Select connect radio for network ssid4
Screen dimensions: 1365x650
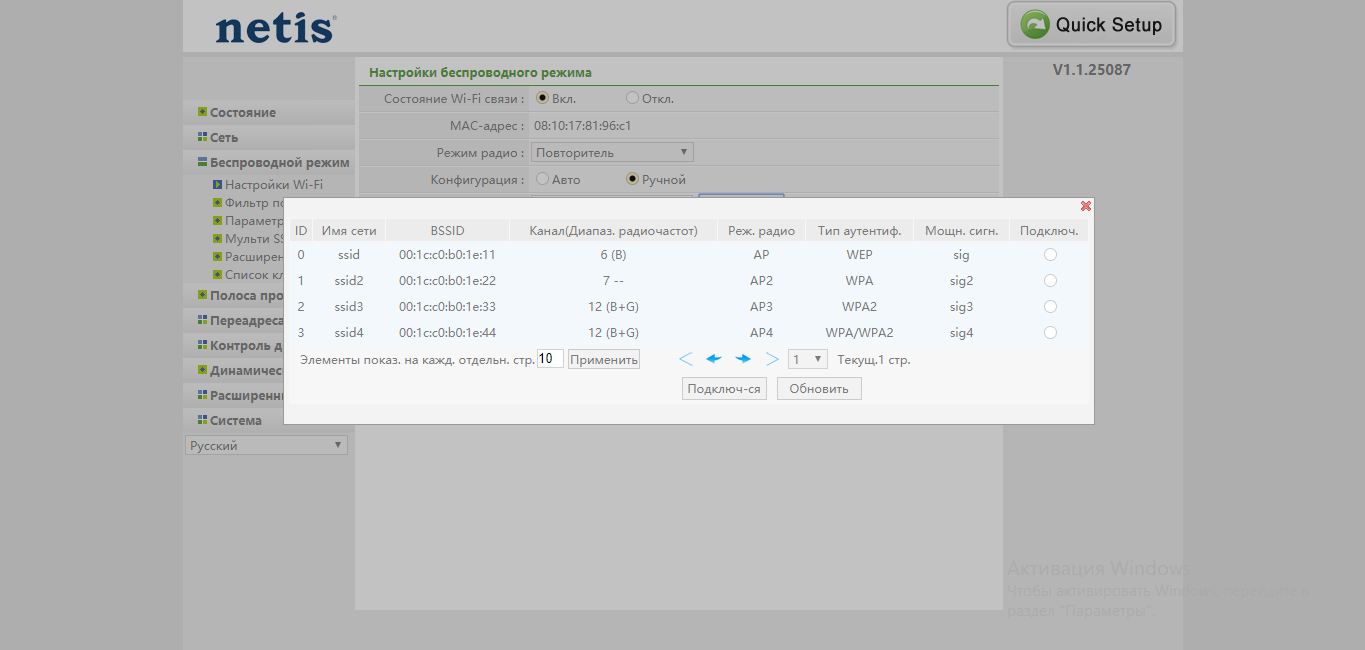coord(1050,333)
